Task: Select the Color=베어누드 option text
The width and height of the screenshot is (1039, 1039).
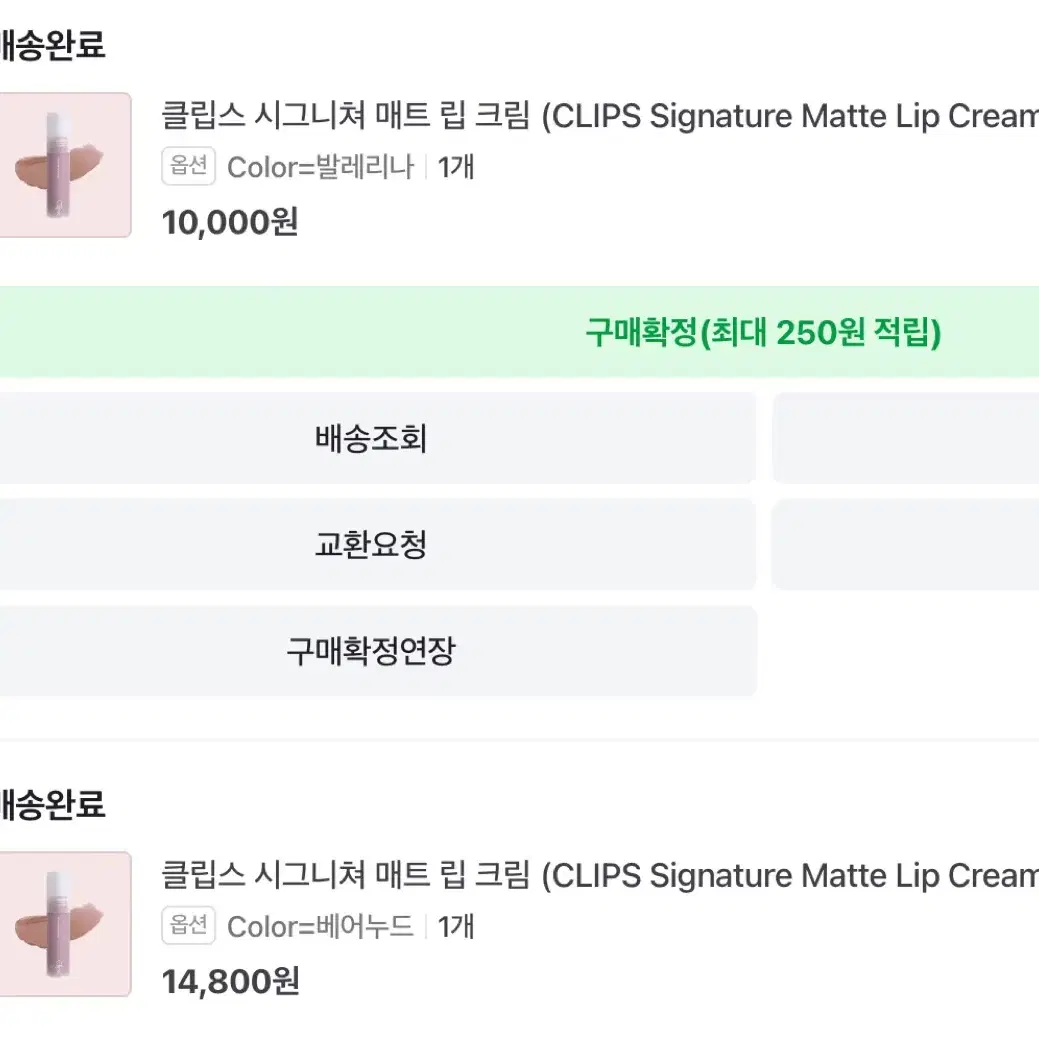Action: 320,926
